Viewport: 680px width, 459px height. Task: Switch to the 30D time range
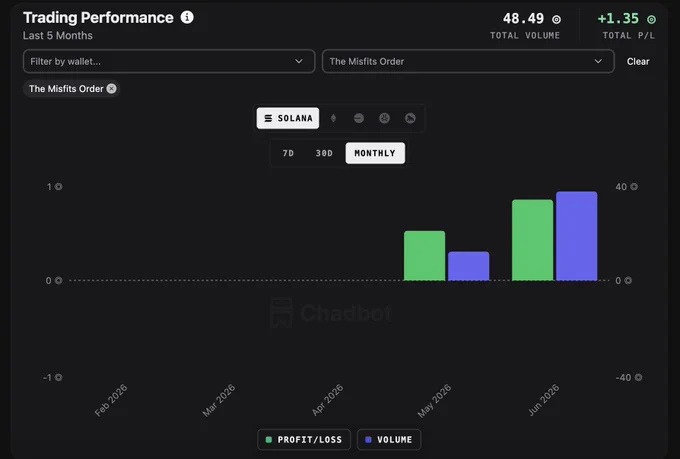[324, 153]
